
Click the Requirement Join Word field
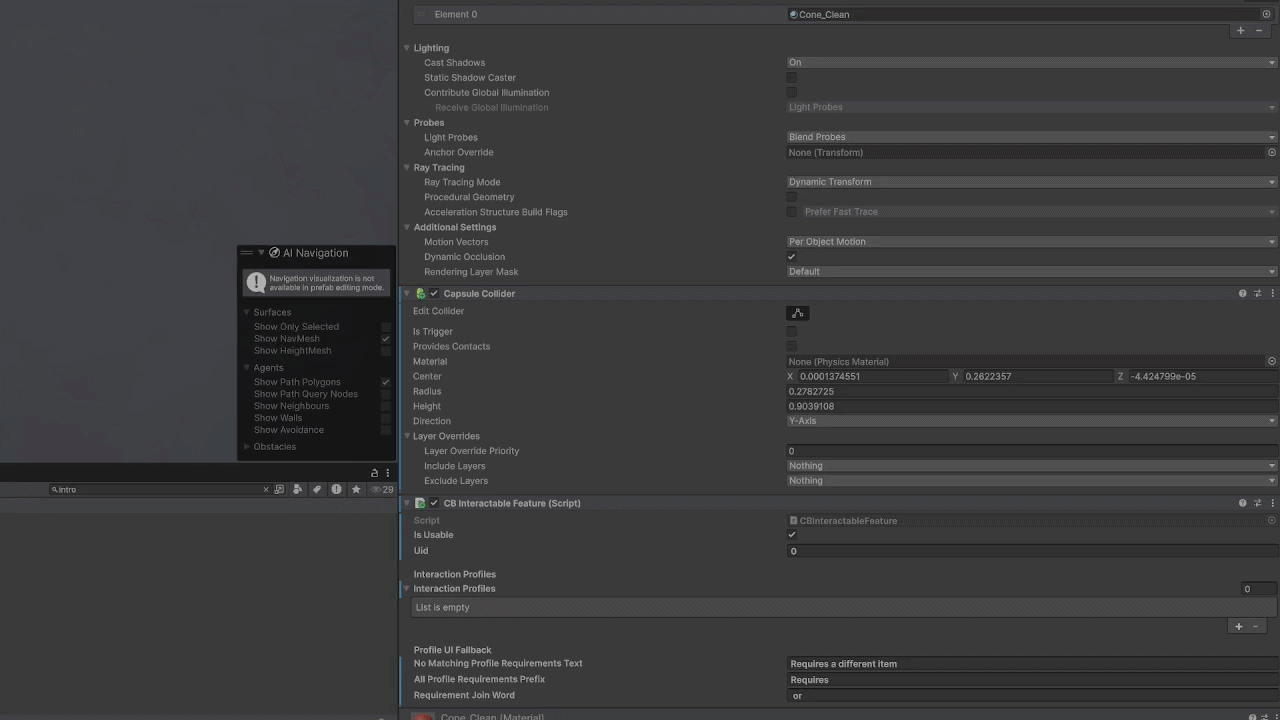[1032, 696]
